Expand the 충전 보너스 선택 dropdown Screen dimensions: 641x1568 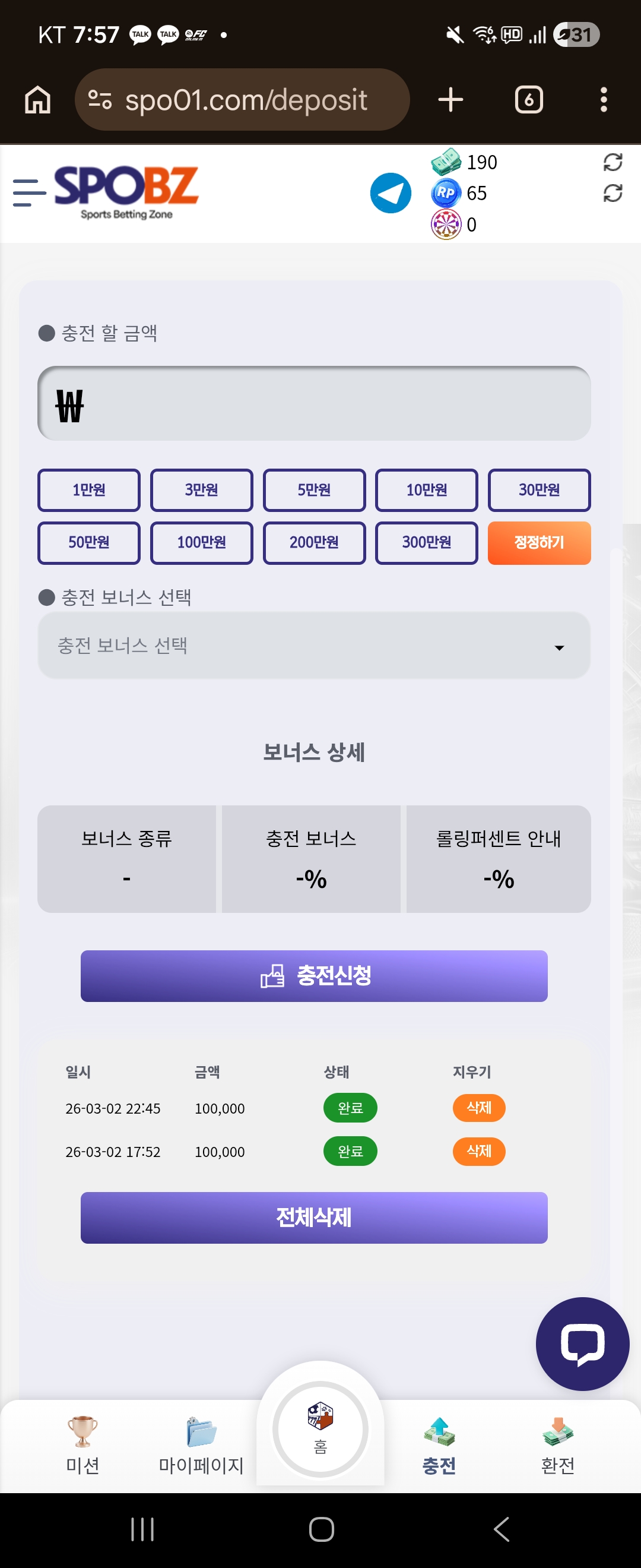tap(314, 646)
